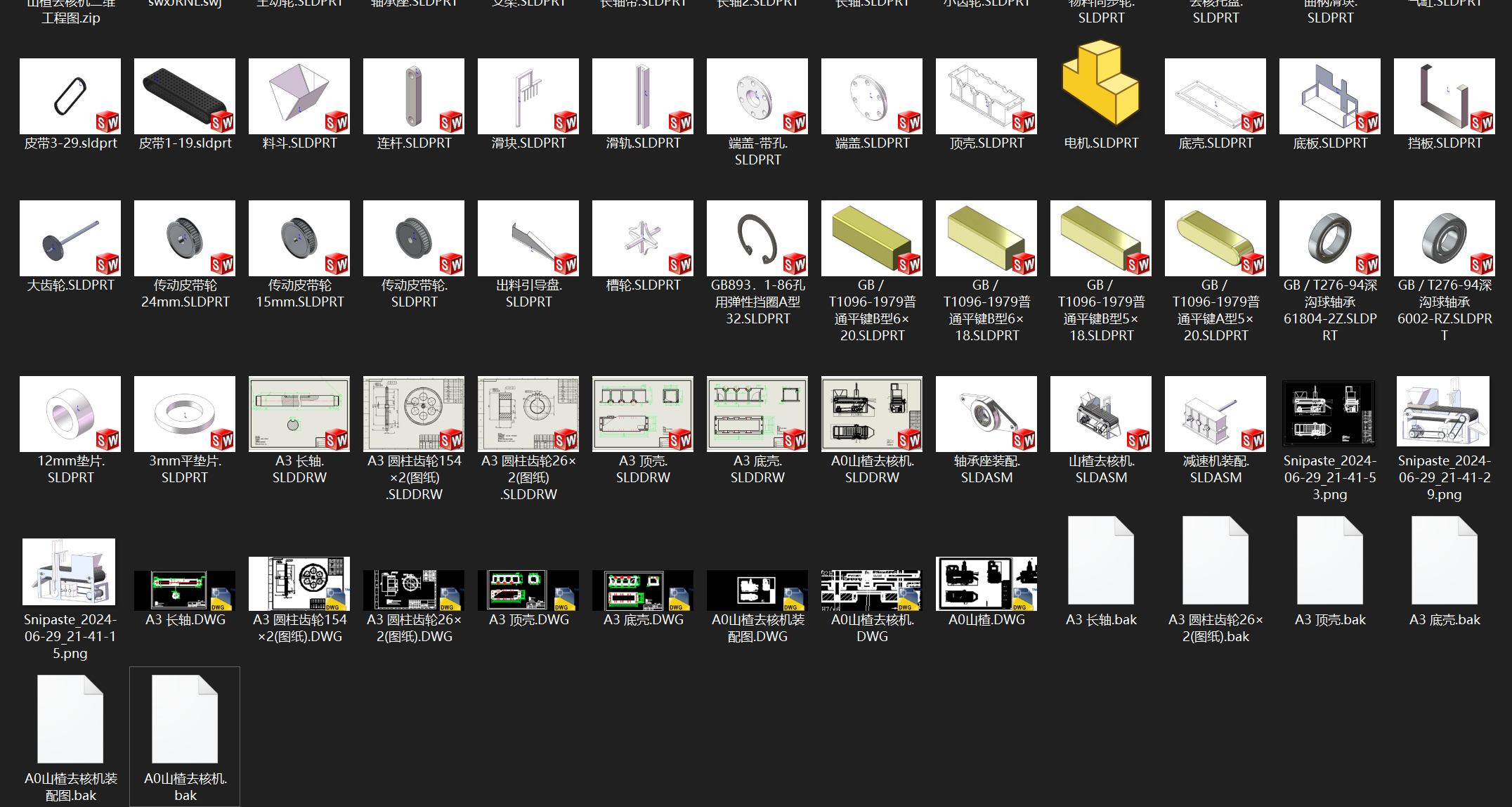The image size is (1512, 807).
Task: Click the 山楂去核机.SLDASM assembly icon
Action: (x=1100, y=414)
